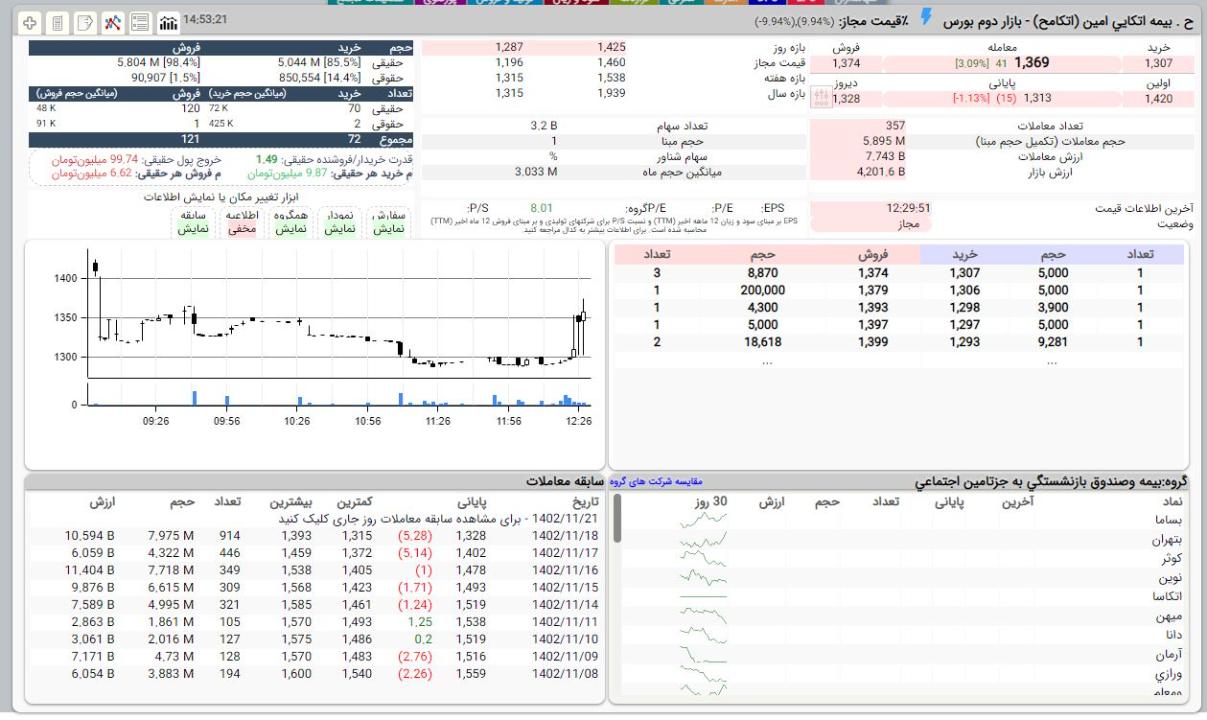Toggle the همگروه (peer group) display switch
1207x720 pixels.
tap(291, 222)
